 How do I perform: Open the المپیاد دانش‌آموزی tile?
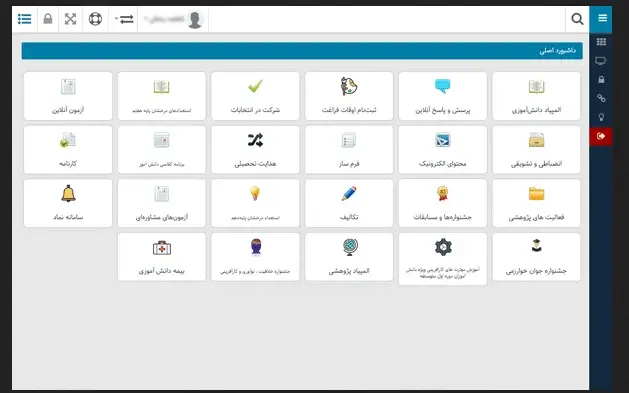[536, 96]
